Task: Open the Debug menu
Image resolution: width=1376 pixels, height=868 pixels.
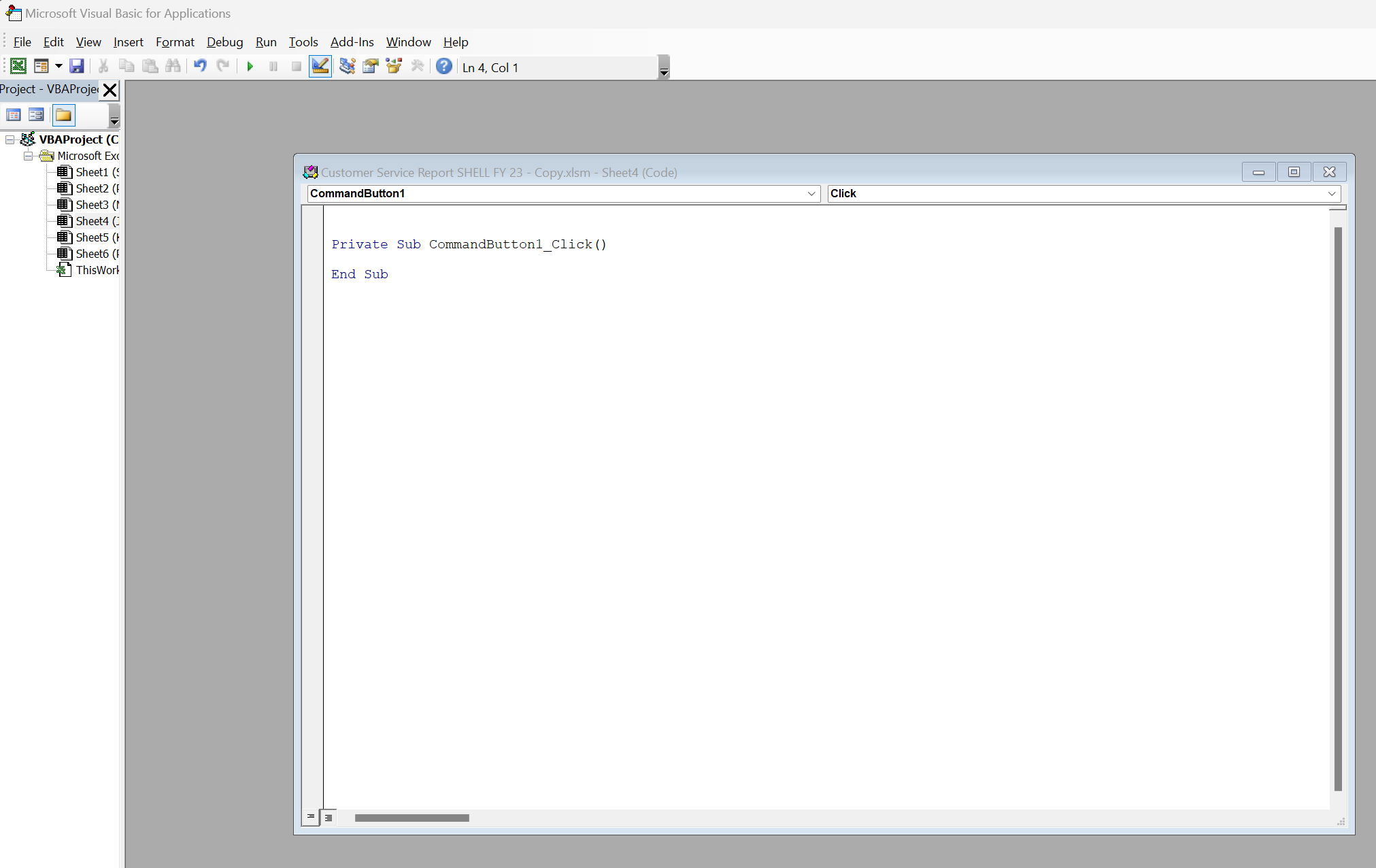Action: (x=224, y=42)
